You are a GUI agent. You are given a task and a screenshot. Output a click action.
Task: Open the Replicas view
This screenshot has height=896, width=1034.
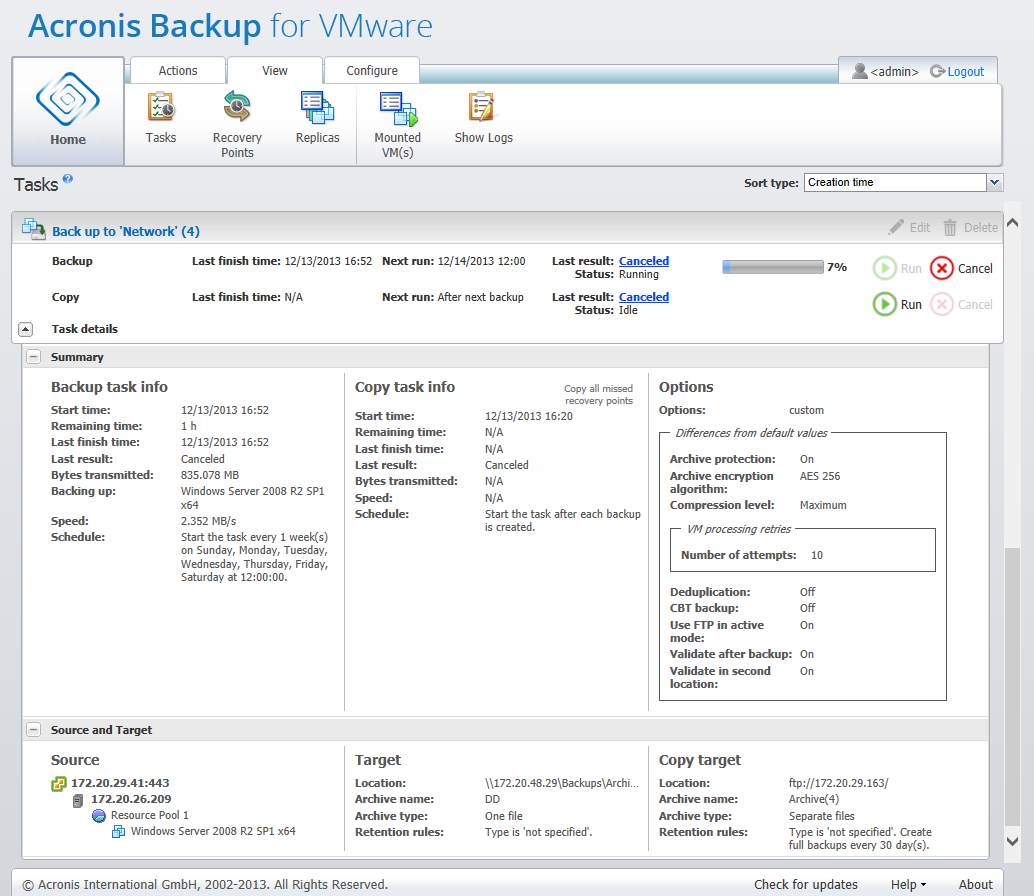pyautogui.click(x=317, y=107)
